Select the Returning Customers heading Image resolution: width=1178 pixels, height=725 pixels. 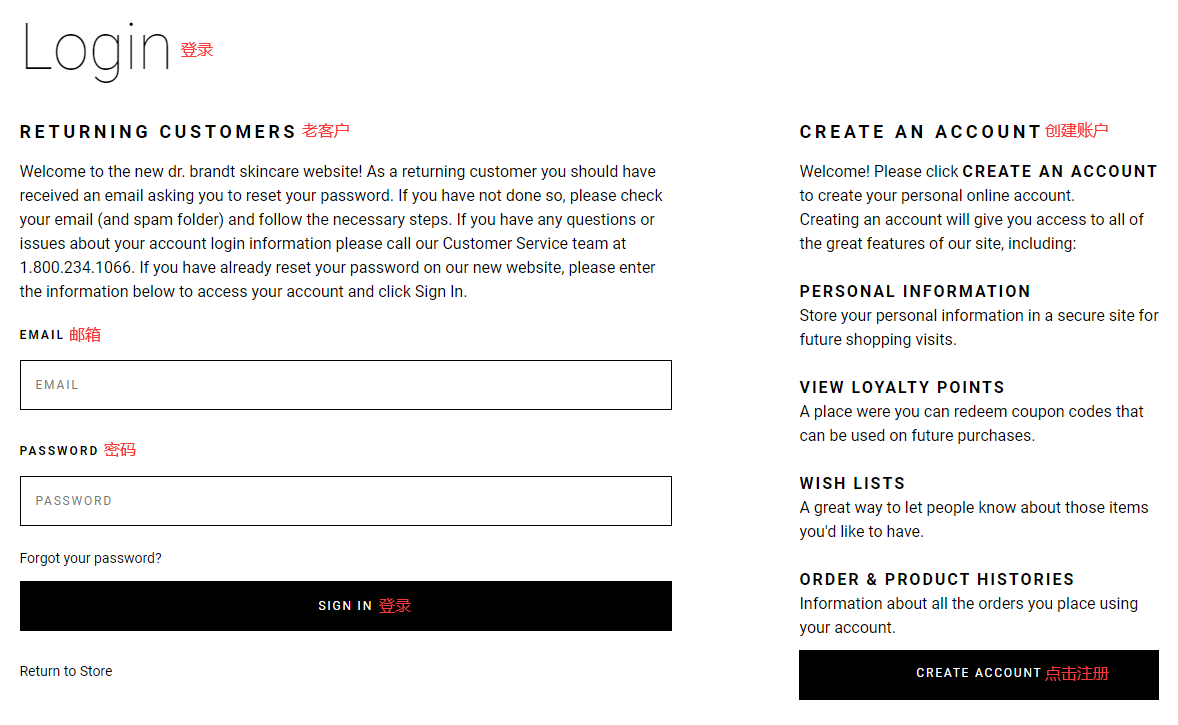[158, 132]
